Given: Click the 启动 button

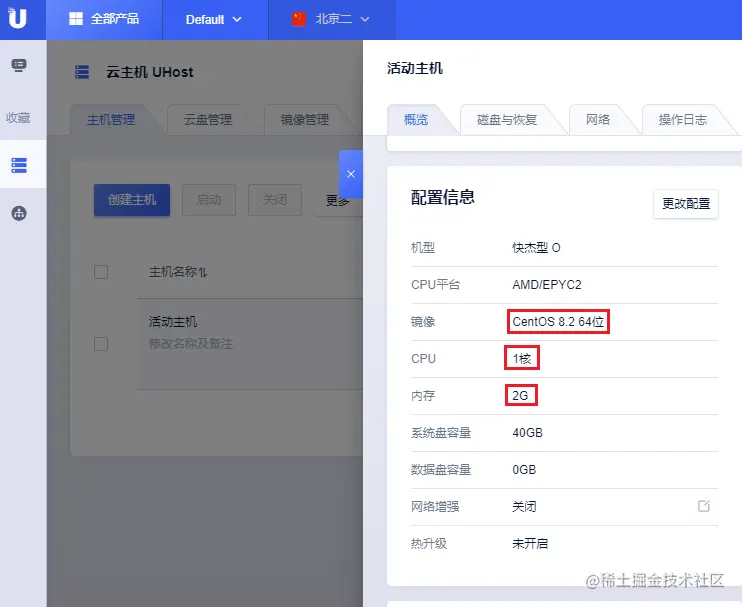Looking at the screenshot, I should tap(209, 200).
